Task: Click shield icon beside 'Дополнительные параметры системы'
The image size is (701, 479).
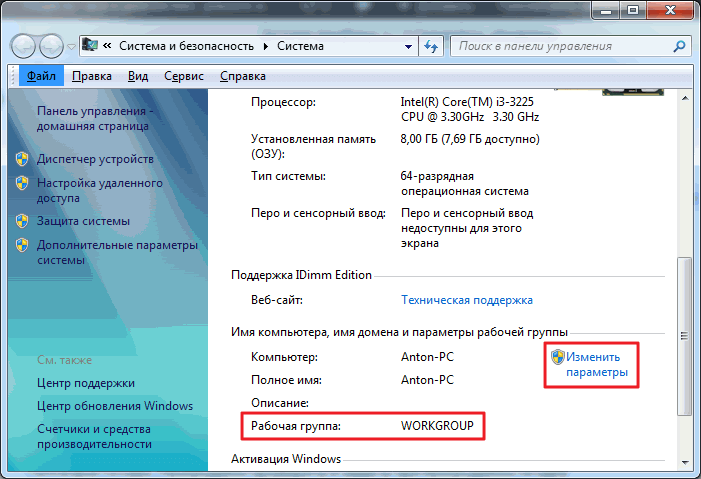Action: click(22, 245)
